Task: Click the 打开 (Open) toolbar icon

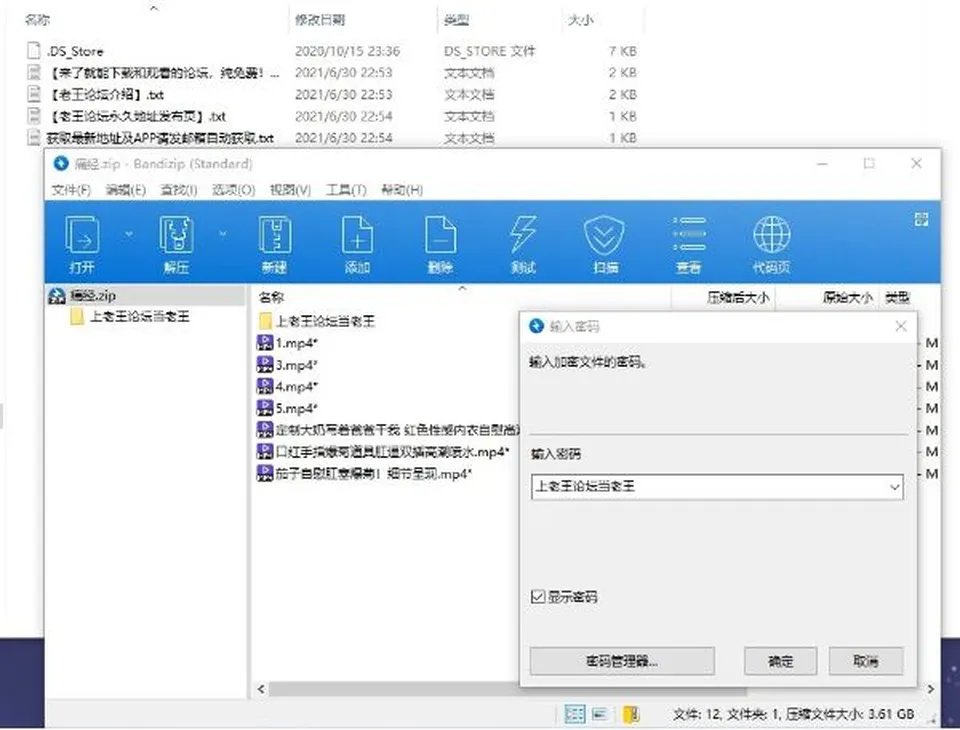Action: [x=82, y=235]
